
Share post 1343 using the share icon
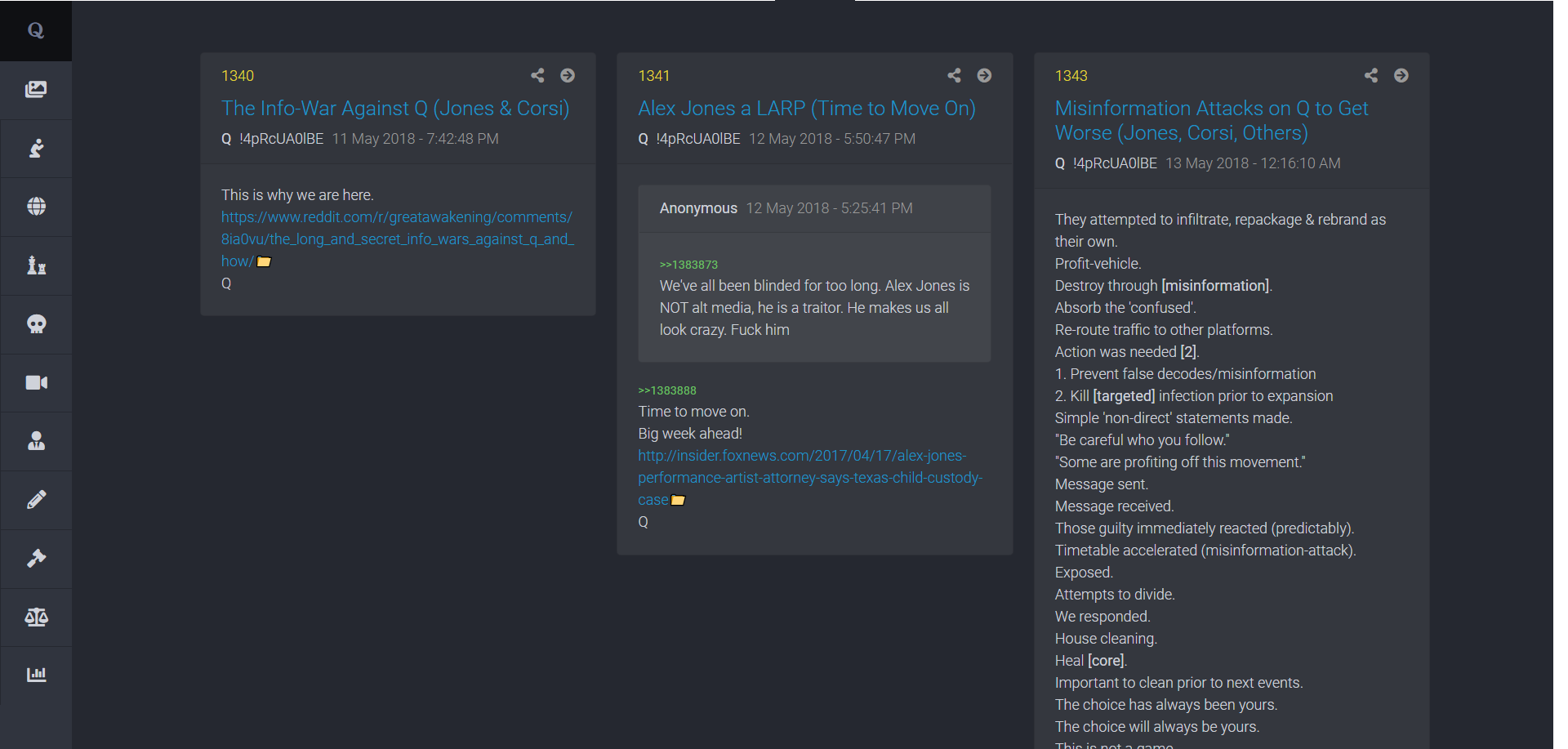(1371, 75)
